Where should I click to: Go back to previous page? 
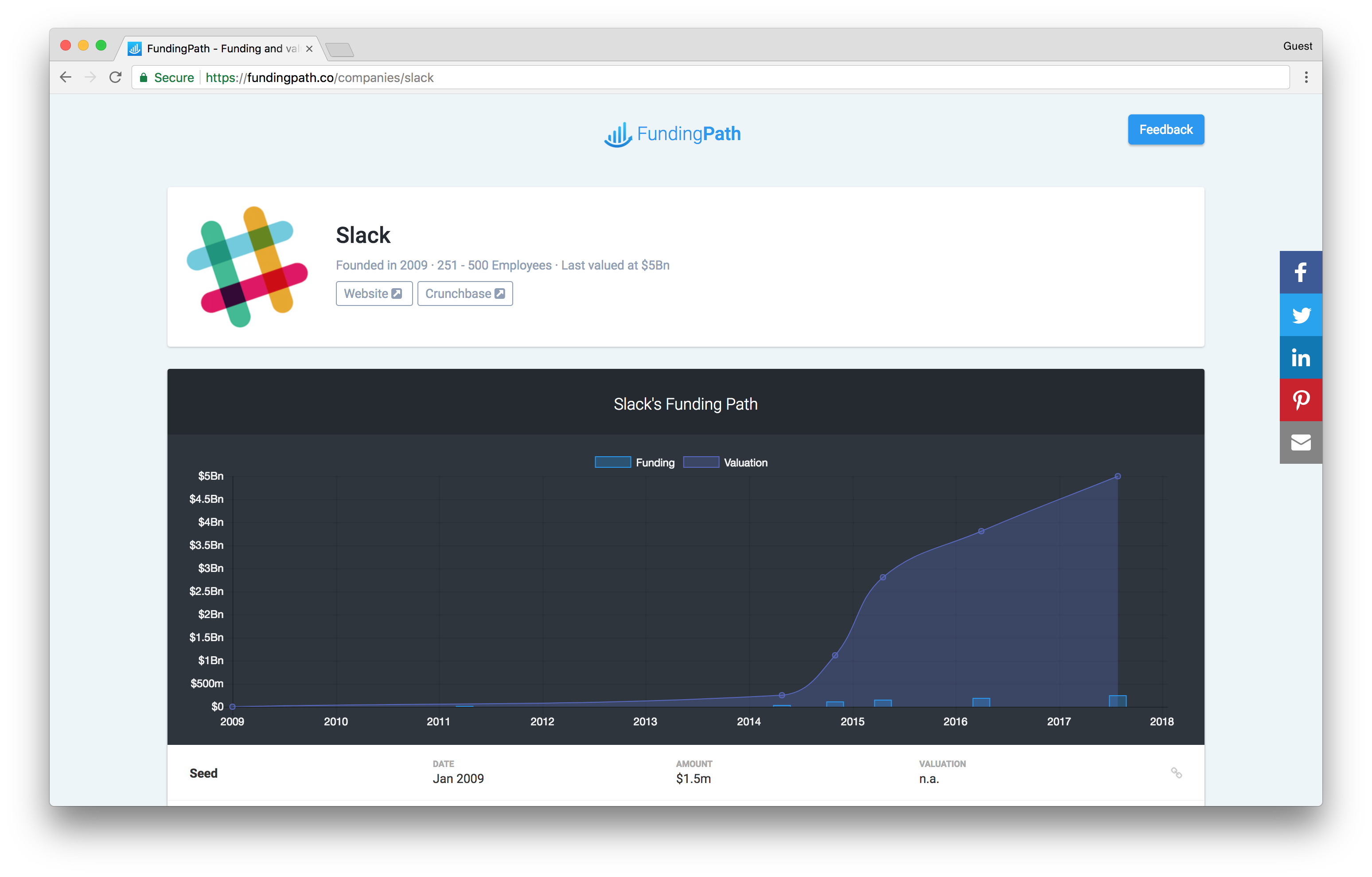click(66, 78)
